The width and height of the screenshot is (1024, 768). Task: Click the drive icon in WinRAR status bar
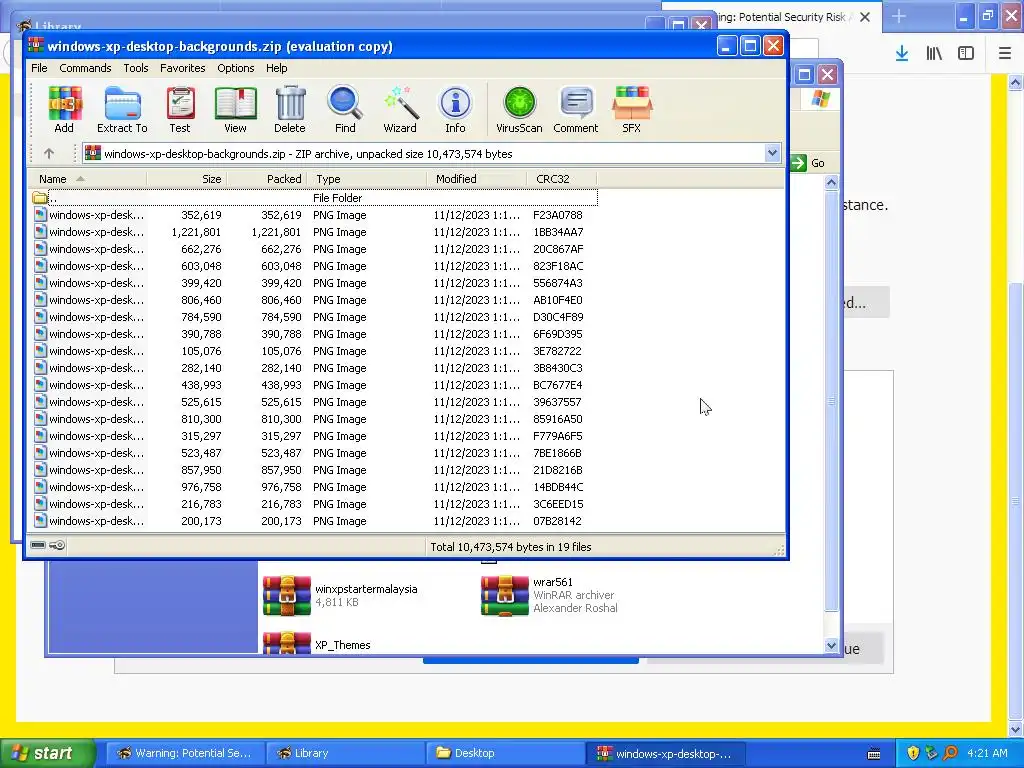(x=38, y=545)
